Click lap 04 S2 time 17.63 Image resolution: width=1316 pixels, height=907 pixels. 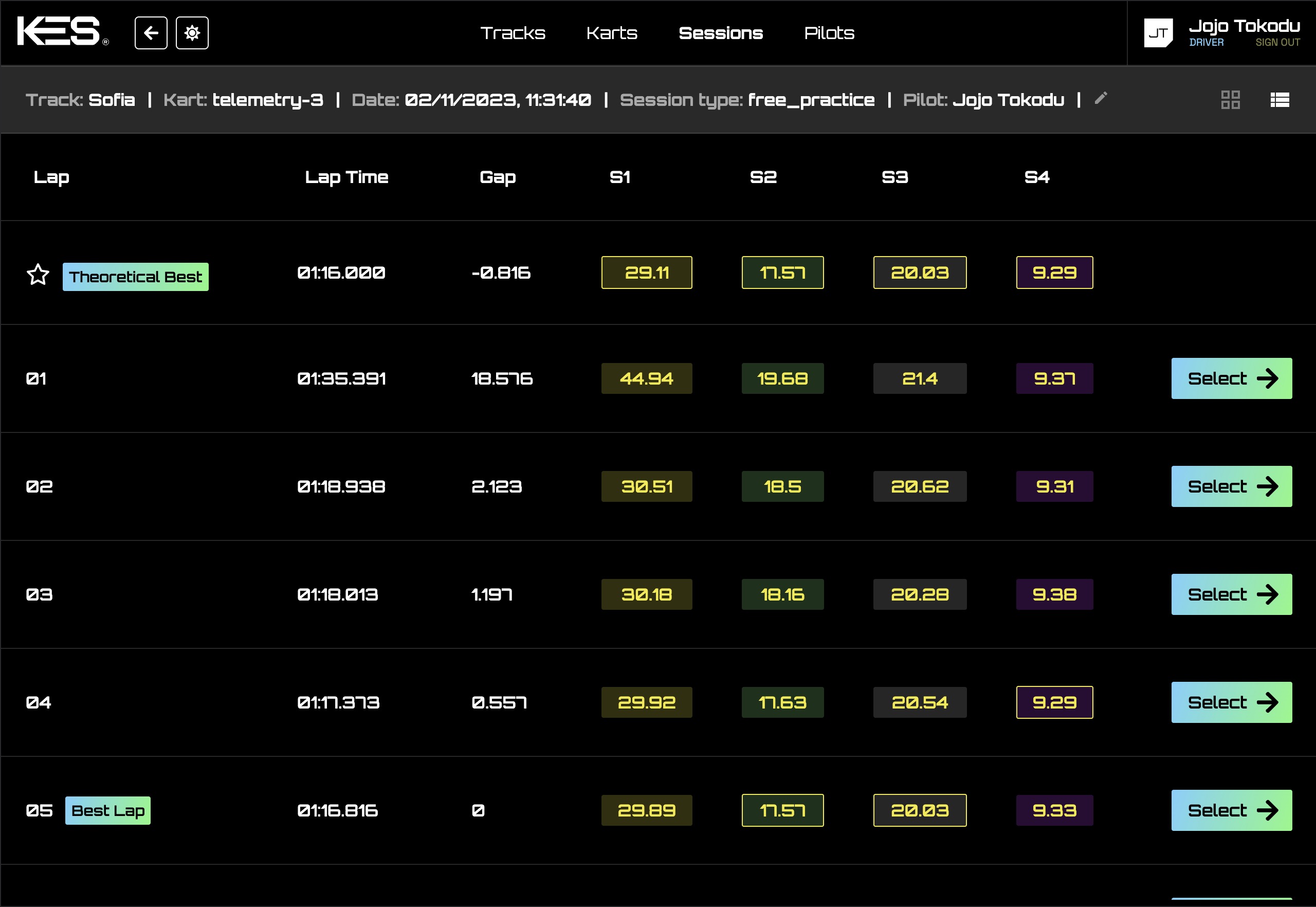pos(782,702)
